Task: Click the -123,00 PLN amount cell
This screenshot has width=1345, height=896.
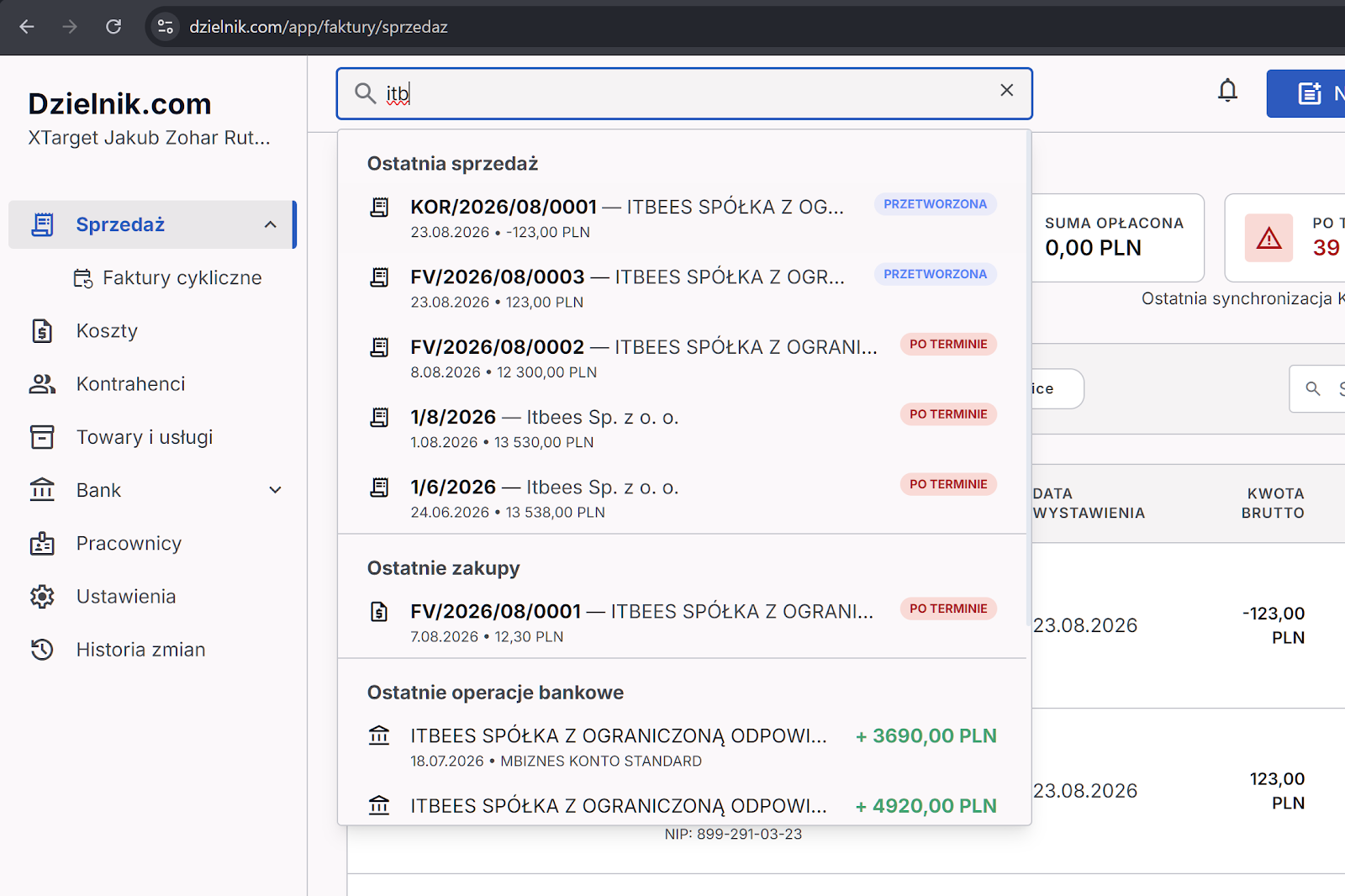Action: (x=1274, y=625)
